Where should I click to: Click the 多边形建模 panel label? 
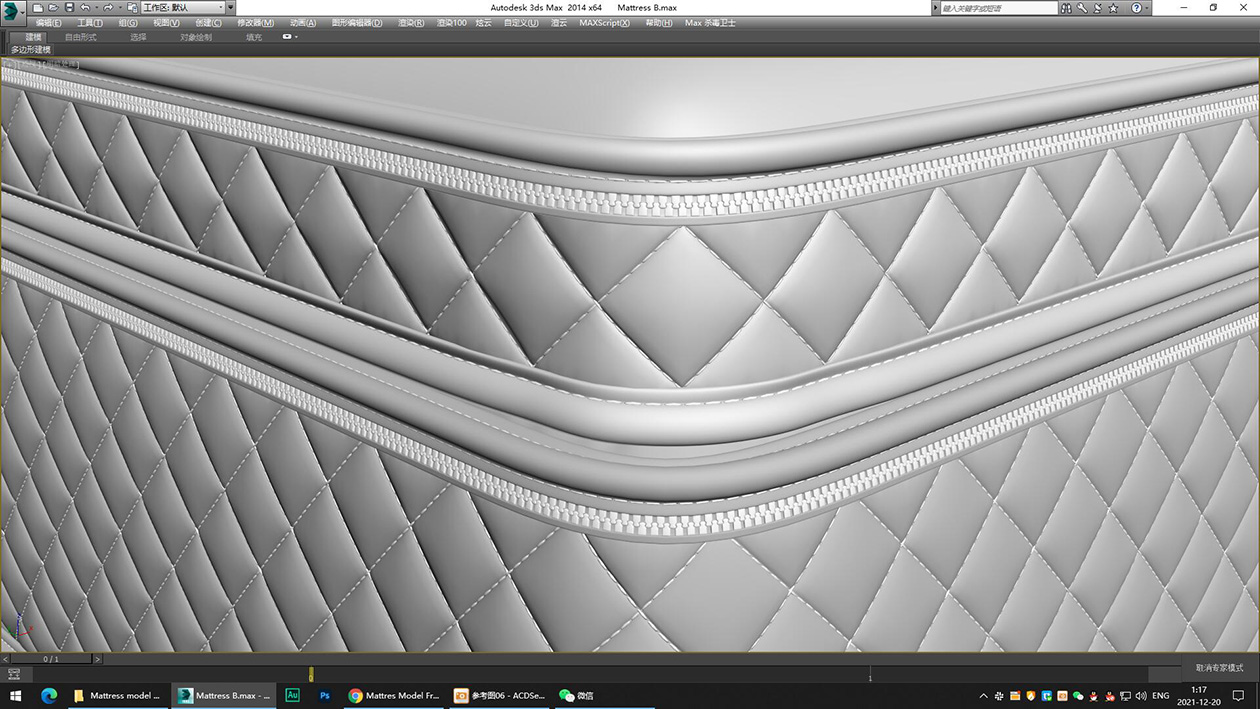click(x=31, y=49)
